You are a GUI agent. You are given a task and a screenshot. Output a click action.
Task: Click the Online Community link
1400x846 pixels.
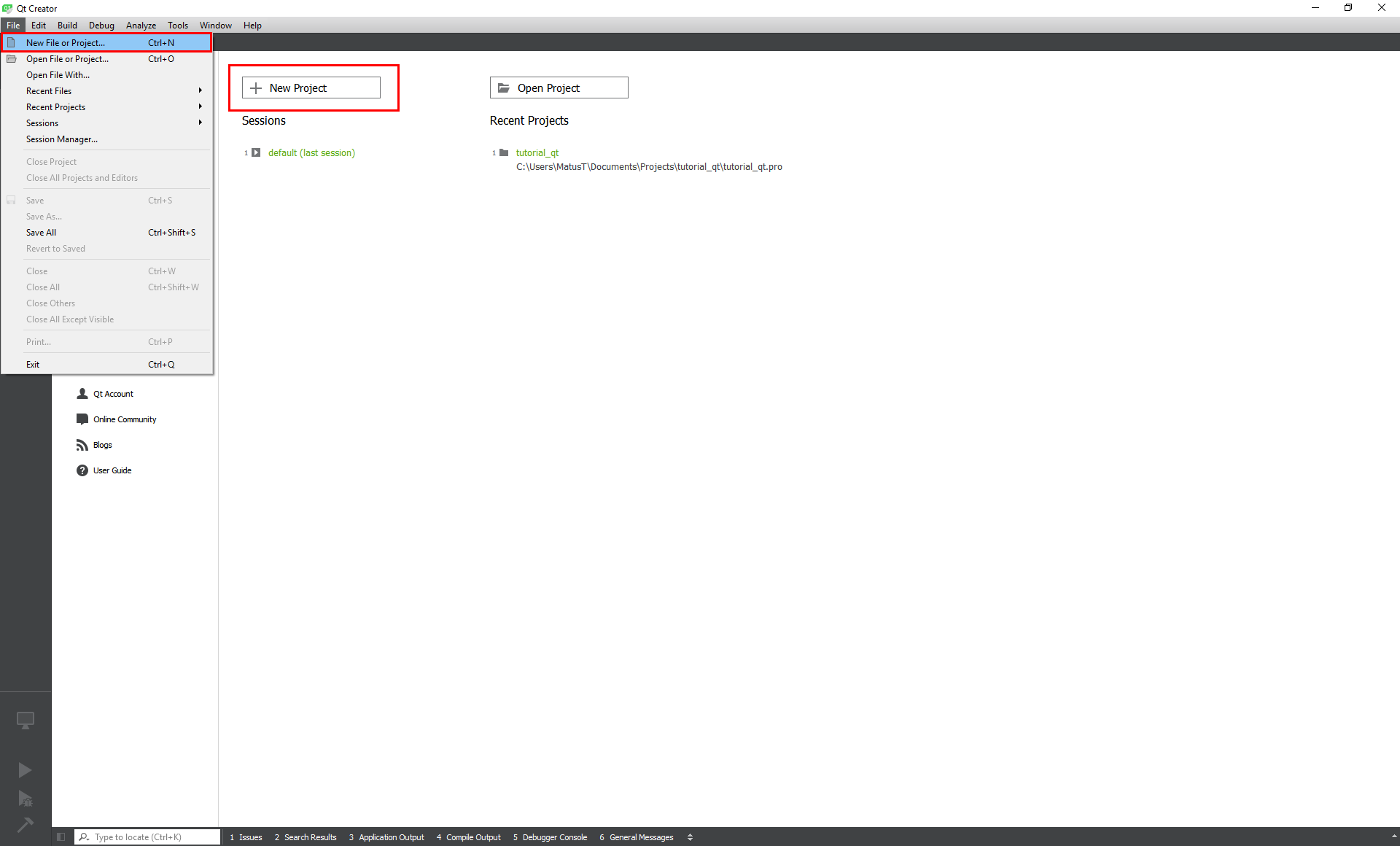click(125, 419)
